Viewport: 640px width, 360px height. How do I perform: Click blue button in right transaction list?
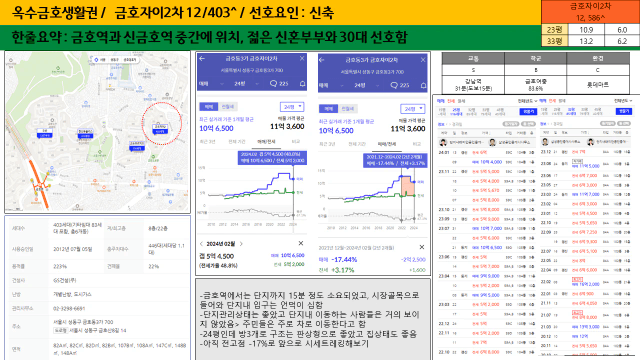pyautogui.click(x=624, y=111)
